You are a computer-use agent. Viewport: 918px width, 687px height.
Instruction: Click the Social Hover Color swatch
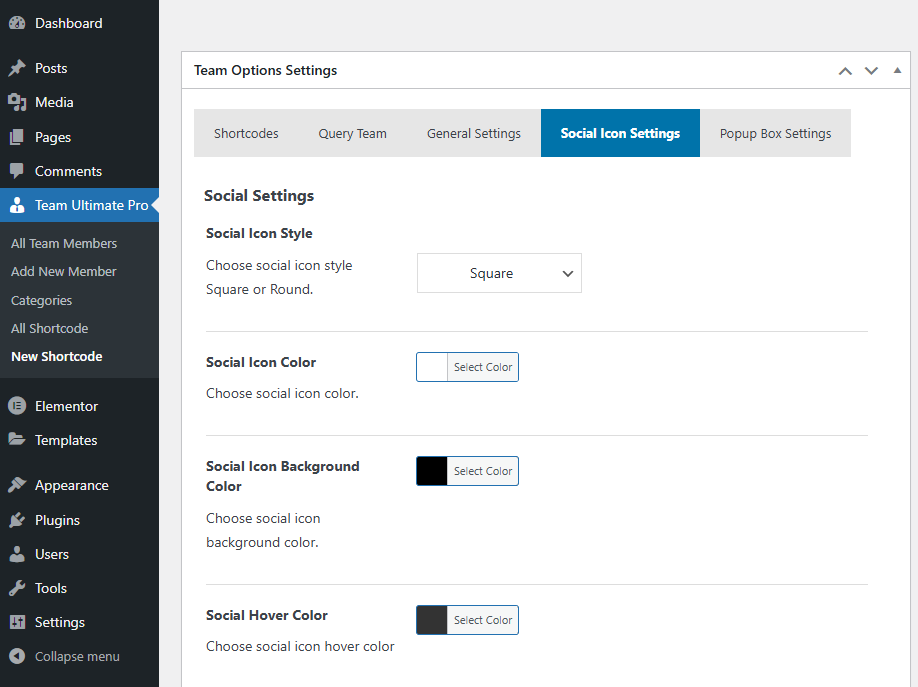pyautogui.click(x=432, y=620)
